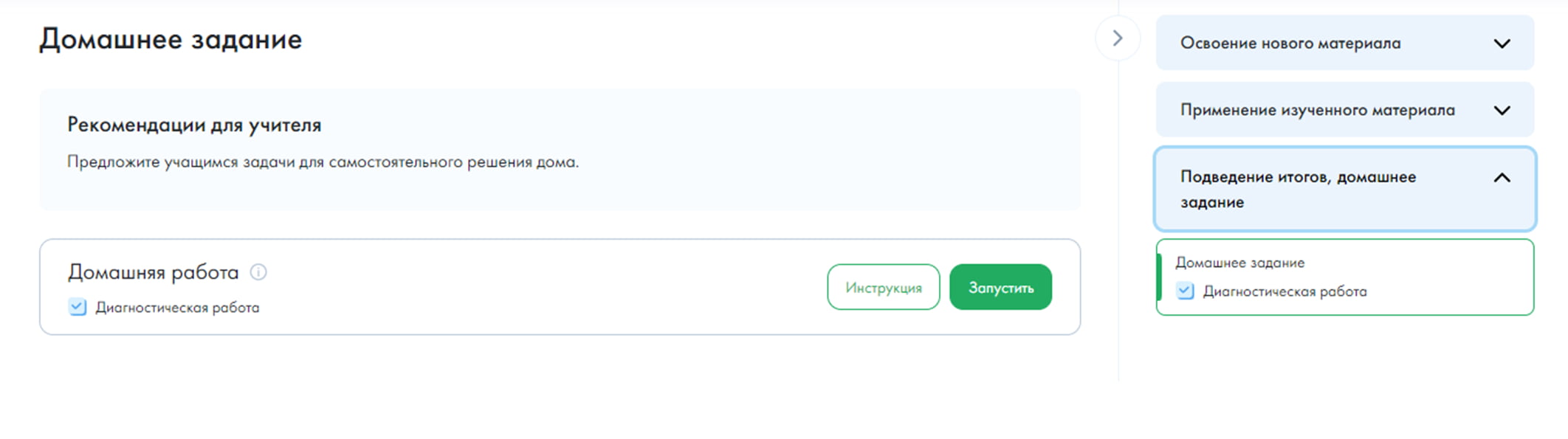Click the Домашняя работа card title
The width and height of the screenshot is (1568, 439).
[154, 272]
